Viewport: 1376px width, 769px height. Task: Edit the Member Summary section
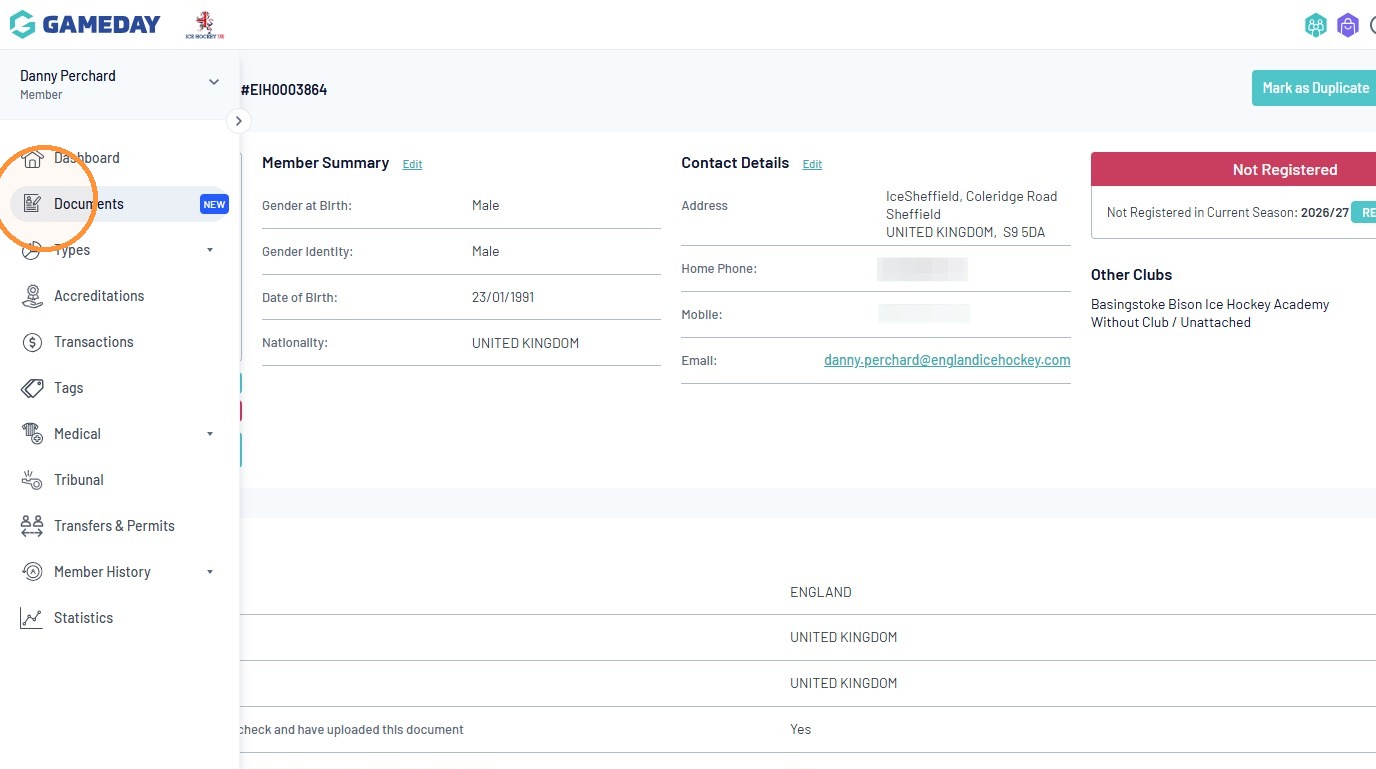pos(412,165)
